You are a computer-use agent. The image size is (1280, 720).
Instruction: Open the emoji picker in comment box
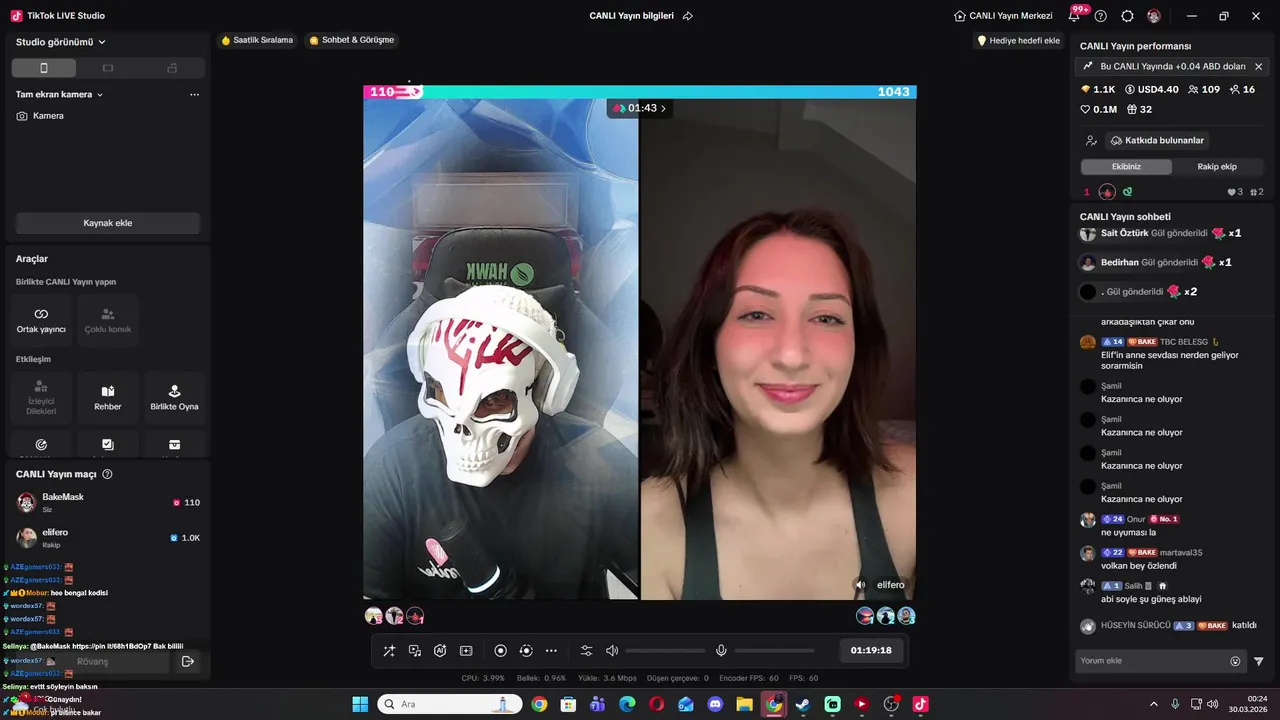coord(1235,661)
